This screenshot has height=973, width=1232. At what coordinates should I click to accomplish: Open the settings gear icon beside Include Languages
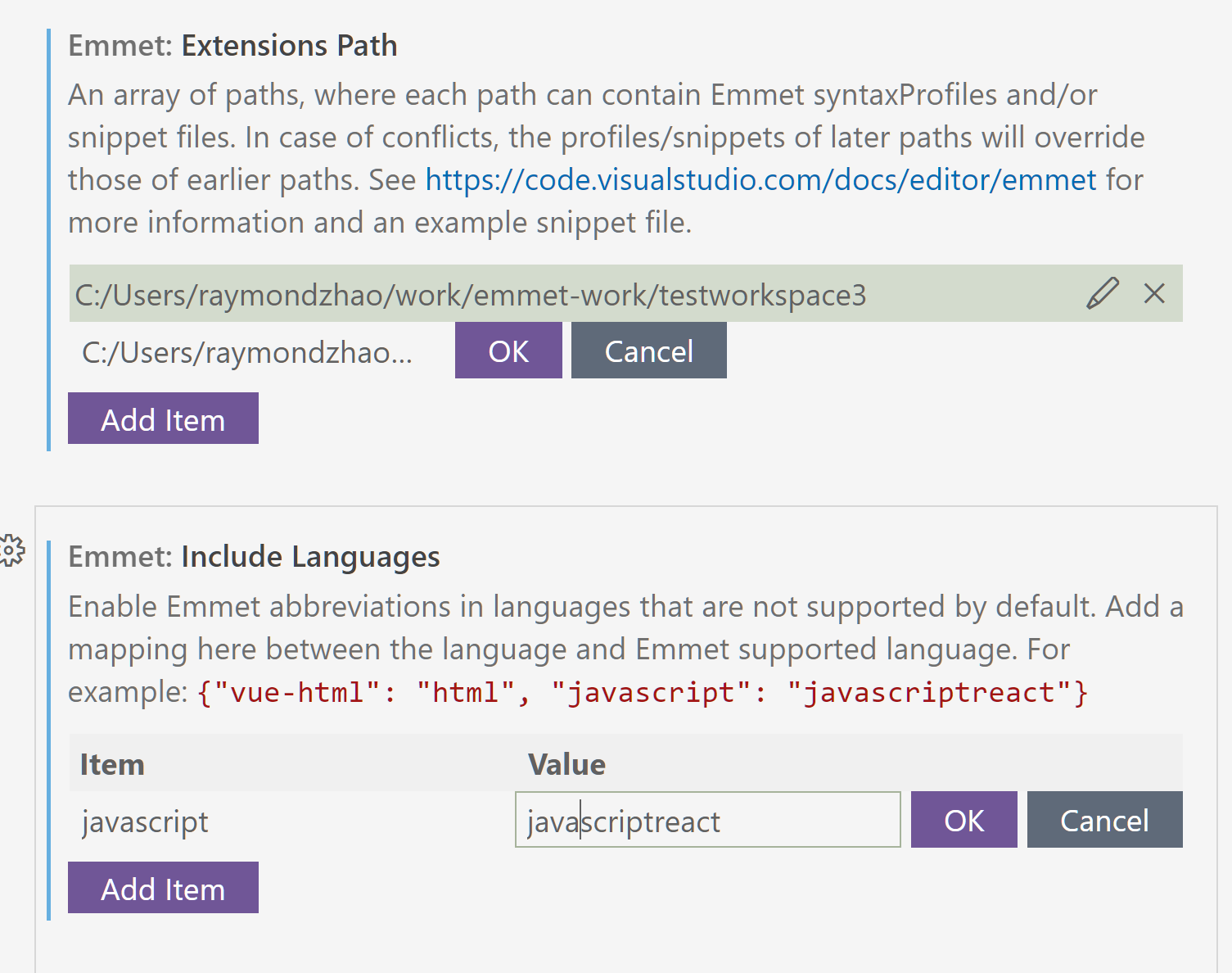pos(11,550)
